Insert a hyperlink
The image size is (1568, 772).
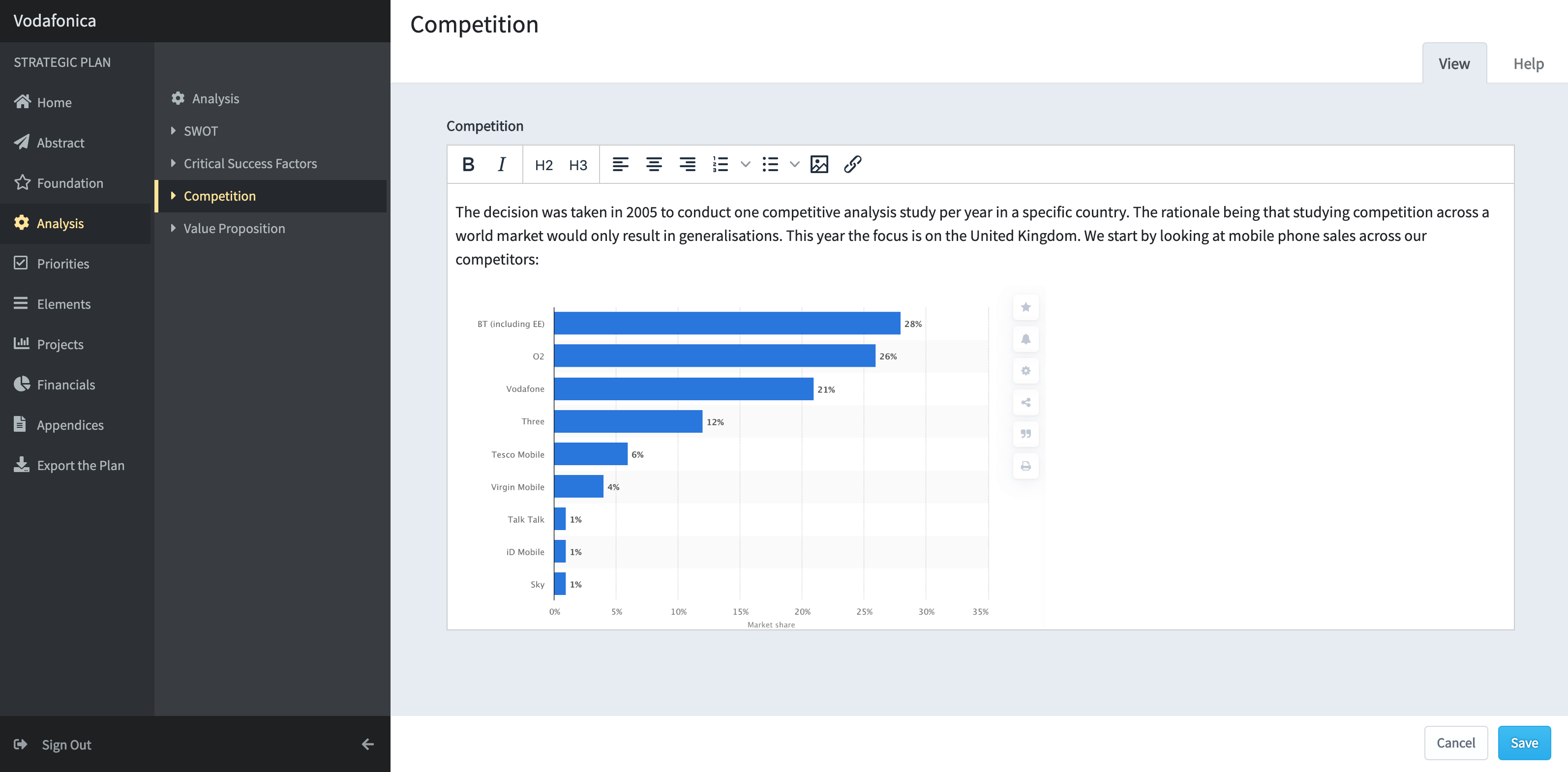(x=853, y=164)
